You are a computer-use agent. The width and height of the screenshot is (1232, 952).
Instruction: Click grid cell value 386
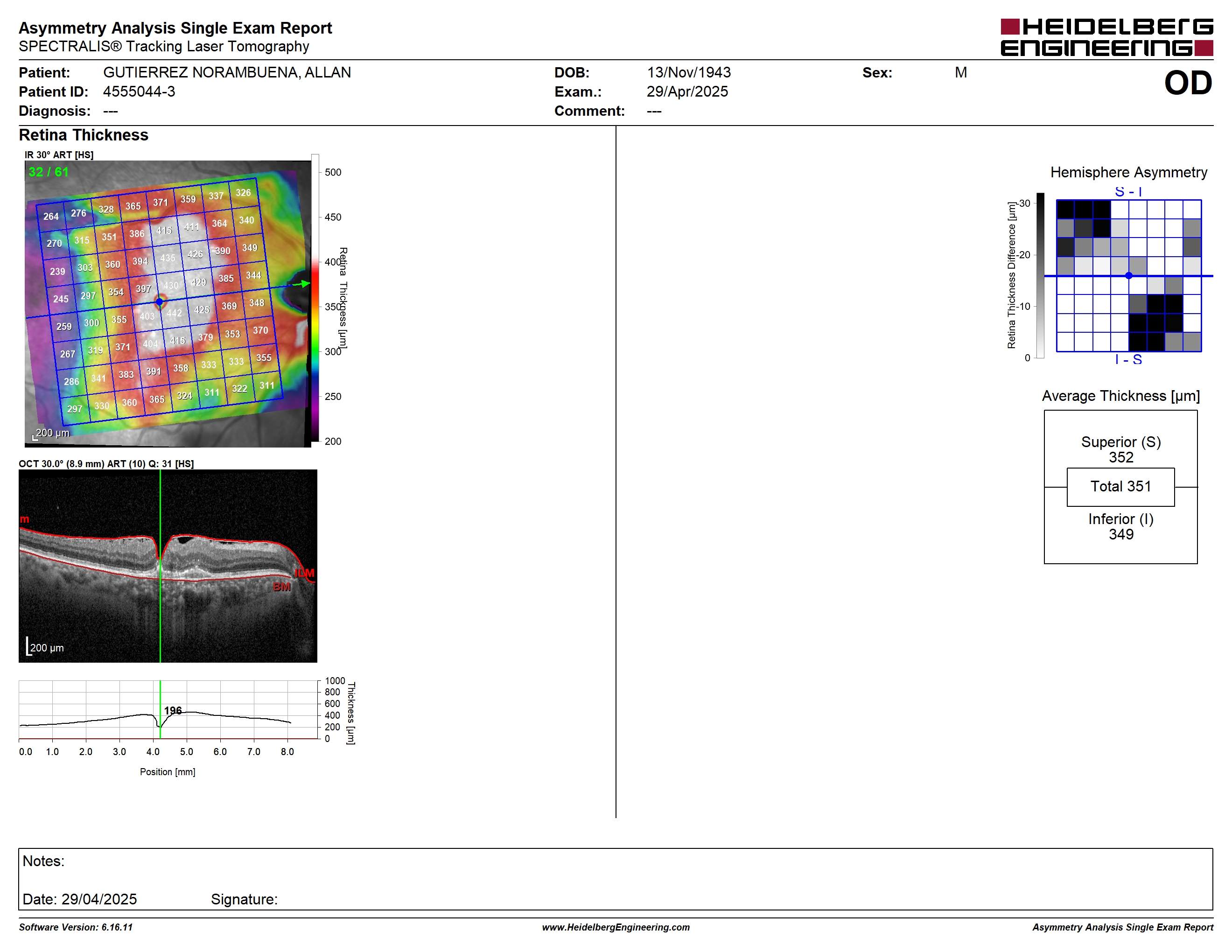tap(137, 233)
